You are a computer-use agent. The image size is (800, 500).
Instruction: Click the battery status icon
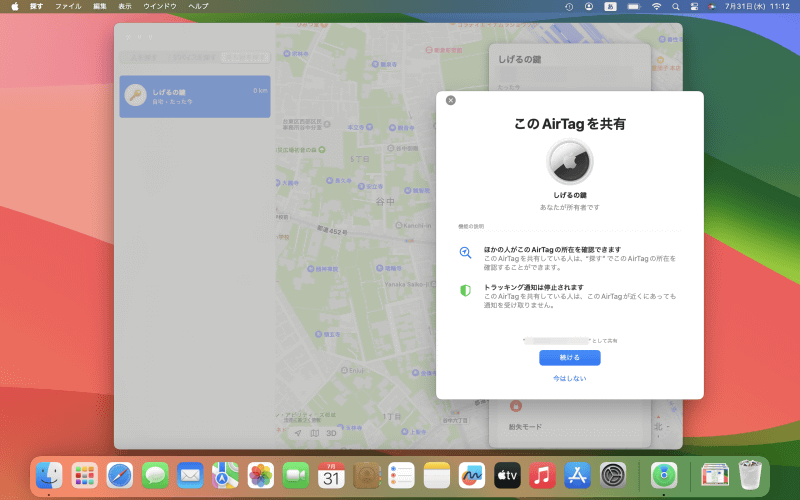(634, 7)
